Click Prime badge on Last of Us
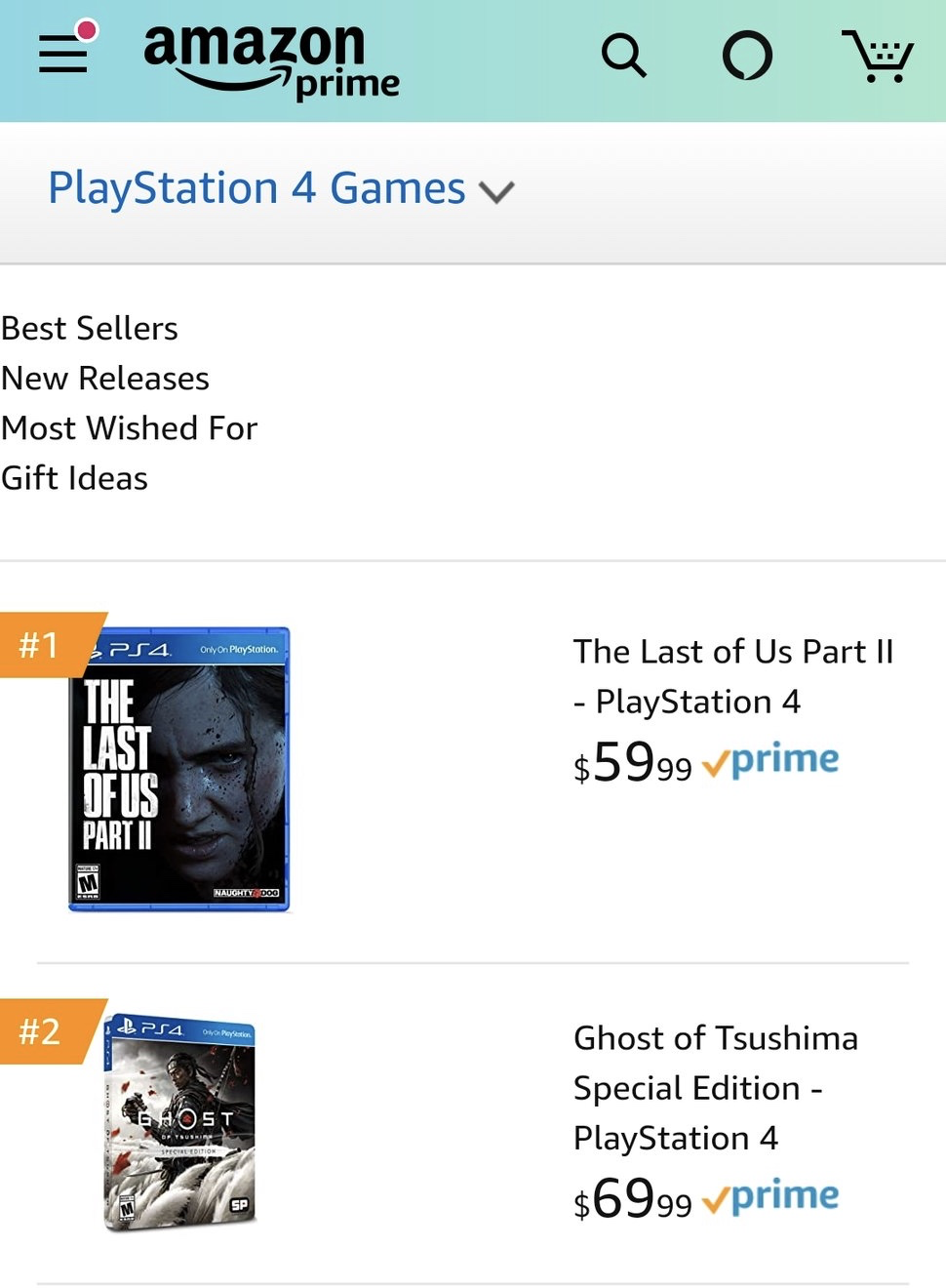 (x=770, y=761)
